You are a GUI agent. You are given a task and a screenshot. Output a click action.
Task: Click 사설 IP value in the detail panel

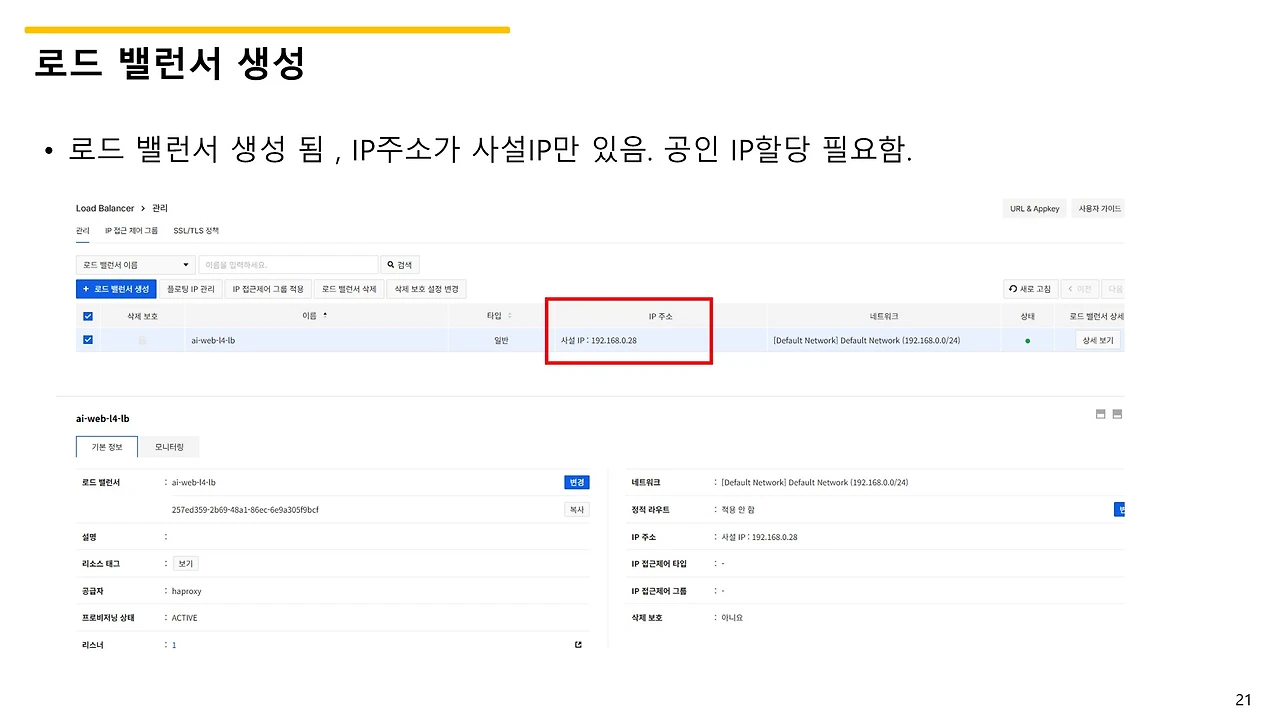pos(759,537)
